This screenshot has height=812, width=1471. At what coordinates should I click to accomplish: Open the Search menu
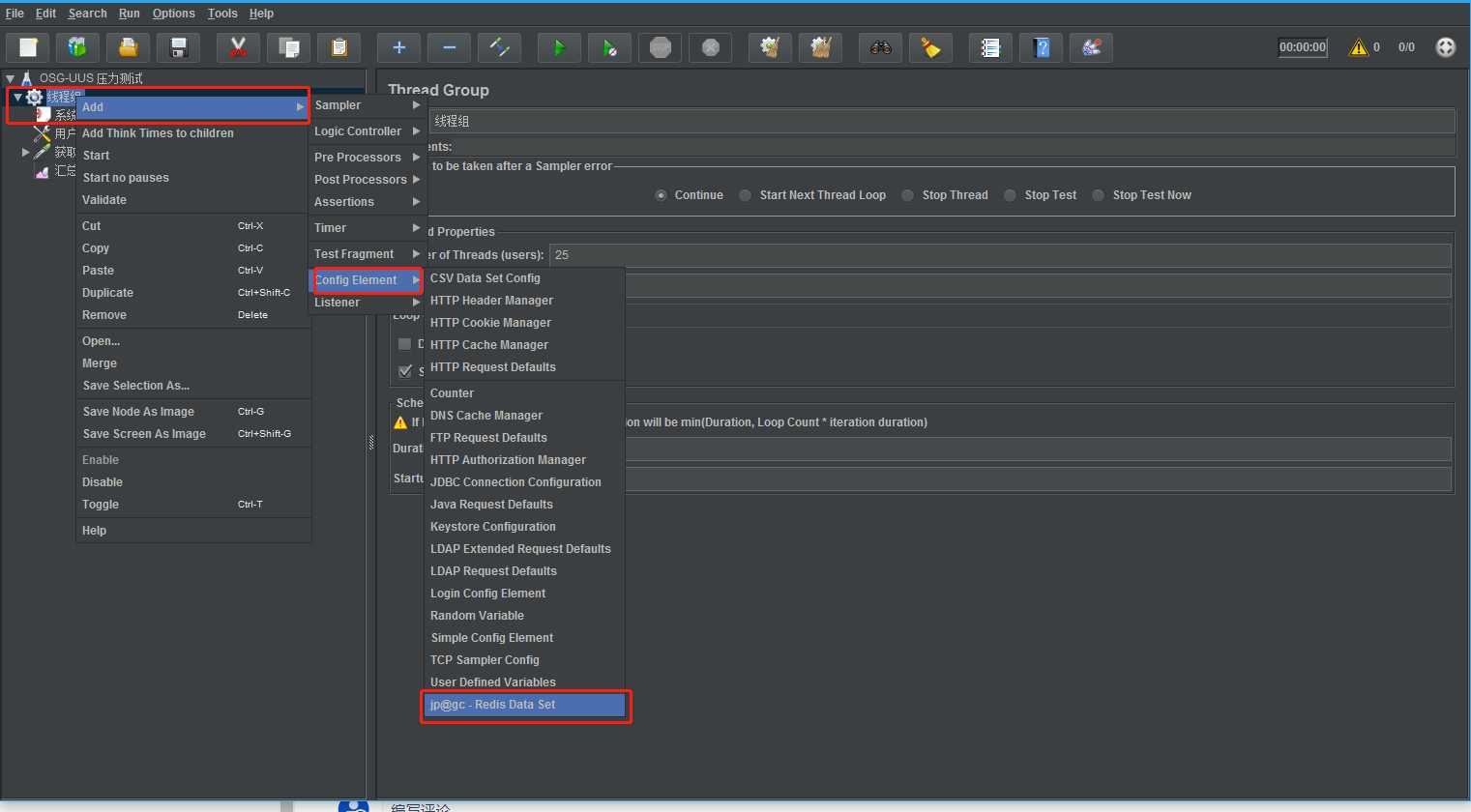(x=87, y=14)
